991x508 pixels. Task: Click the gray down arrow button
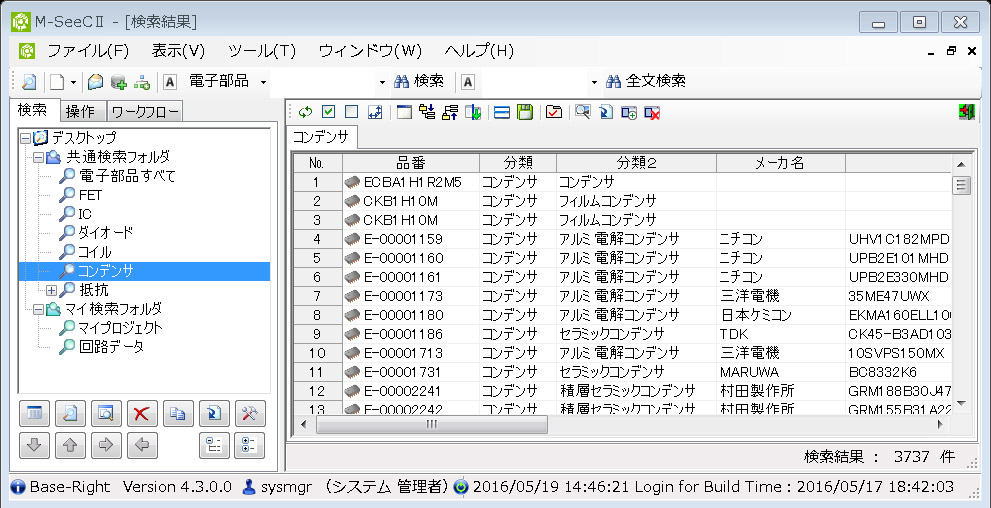[35, 445]
